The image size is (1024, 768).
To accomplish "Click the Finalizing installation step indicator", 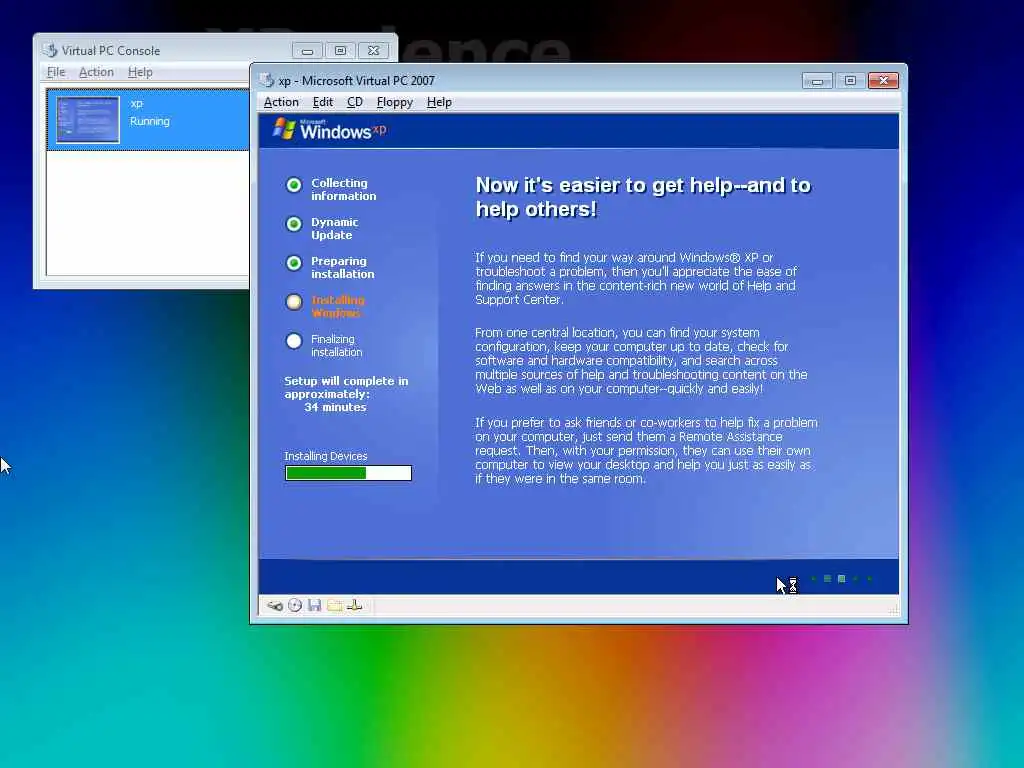I will [x=294, y=341].
